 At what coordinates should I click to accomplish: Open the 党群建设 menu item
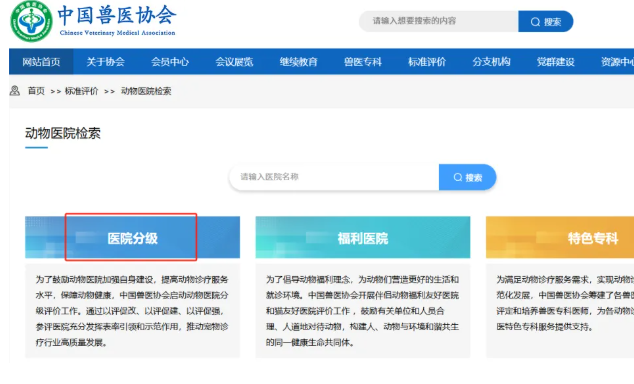pyautogui.click(x=556, y=62)
